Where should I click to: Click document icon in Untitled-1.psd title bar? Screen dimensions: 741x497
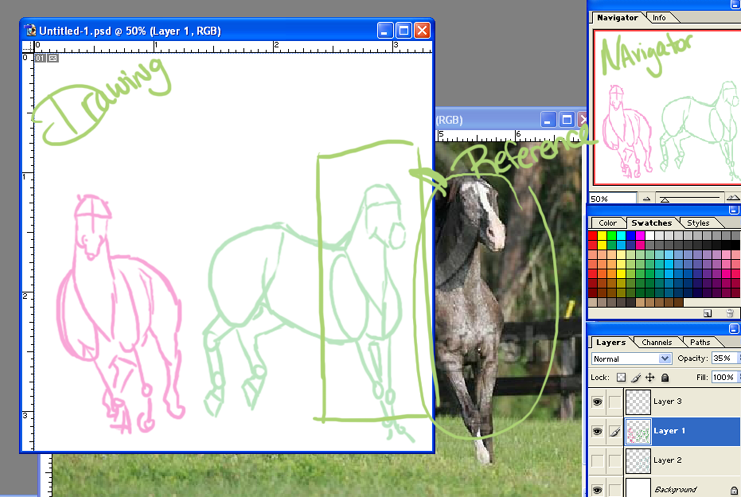pyautogui.click(x=31, y=31)
